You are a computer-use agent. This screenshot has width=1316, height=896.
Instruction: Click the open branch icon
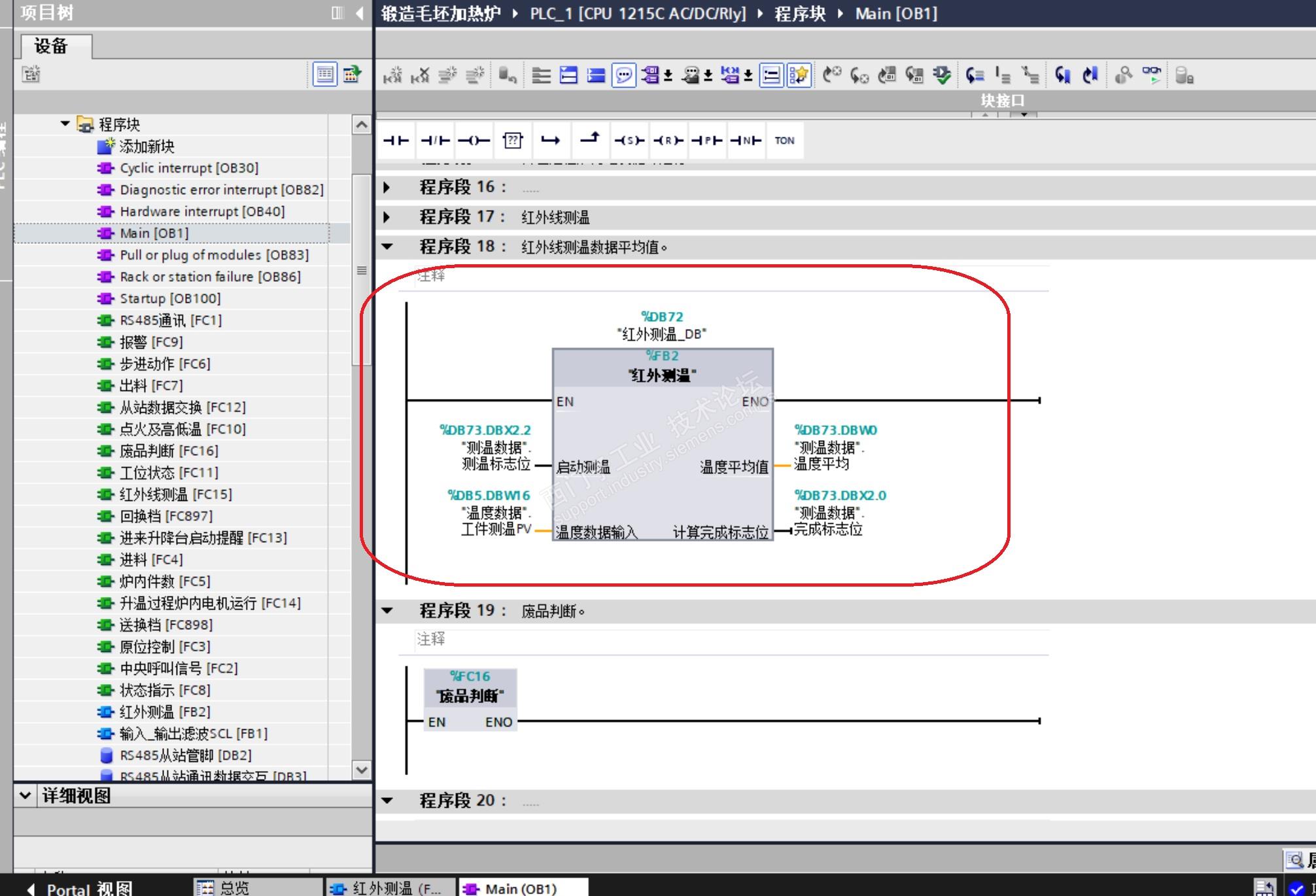(551, 141)
